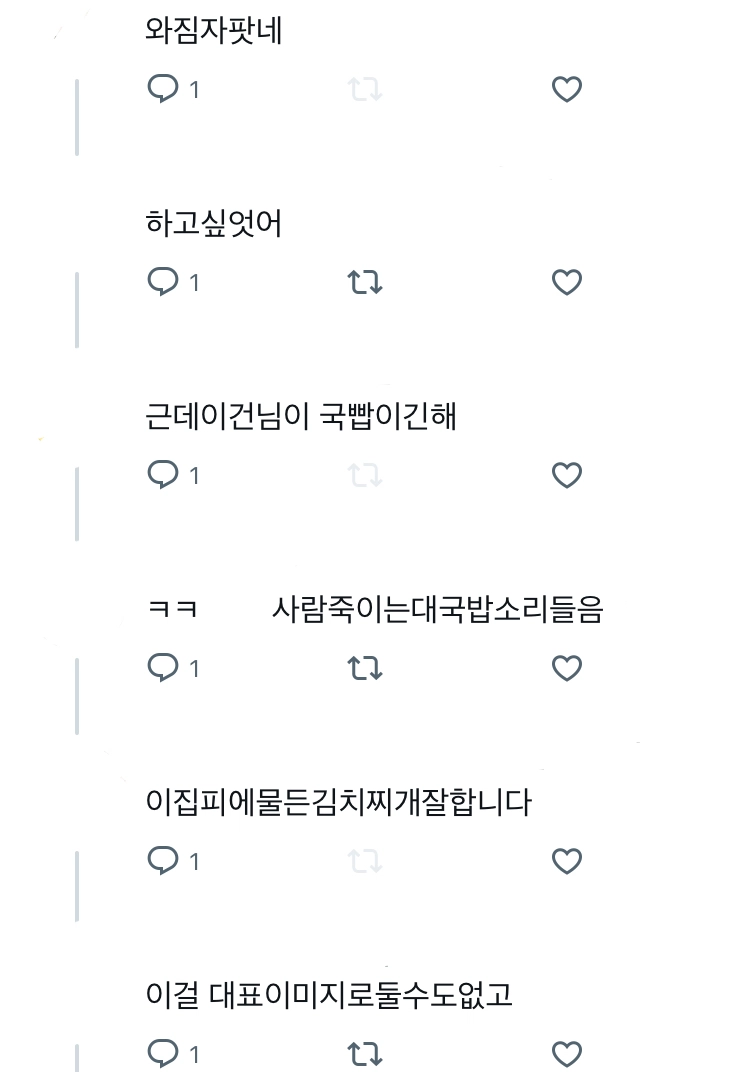The width and height of the screenshot is (736, 1072).
Task: Reply to the '사람죽이는대국밥소리들음' tweet
Action: [163, 667]
